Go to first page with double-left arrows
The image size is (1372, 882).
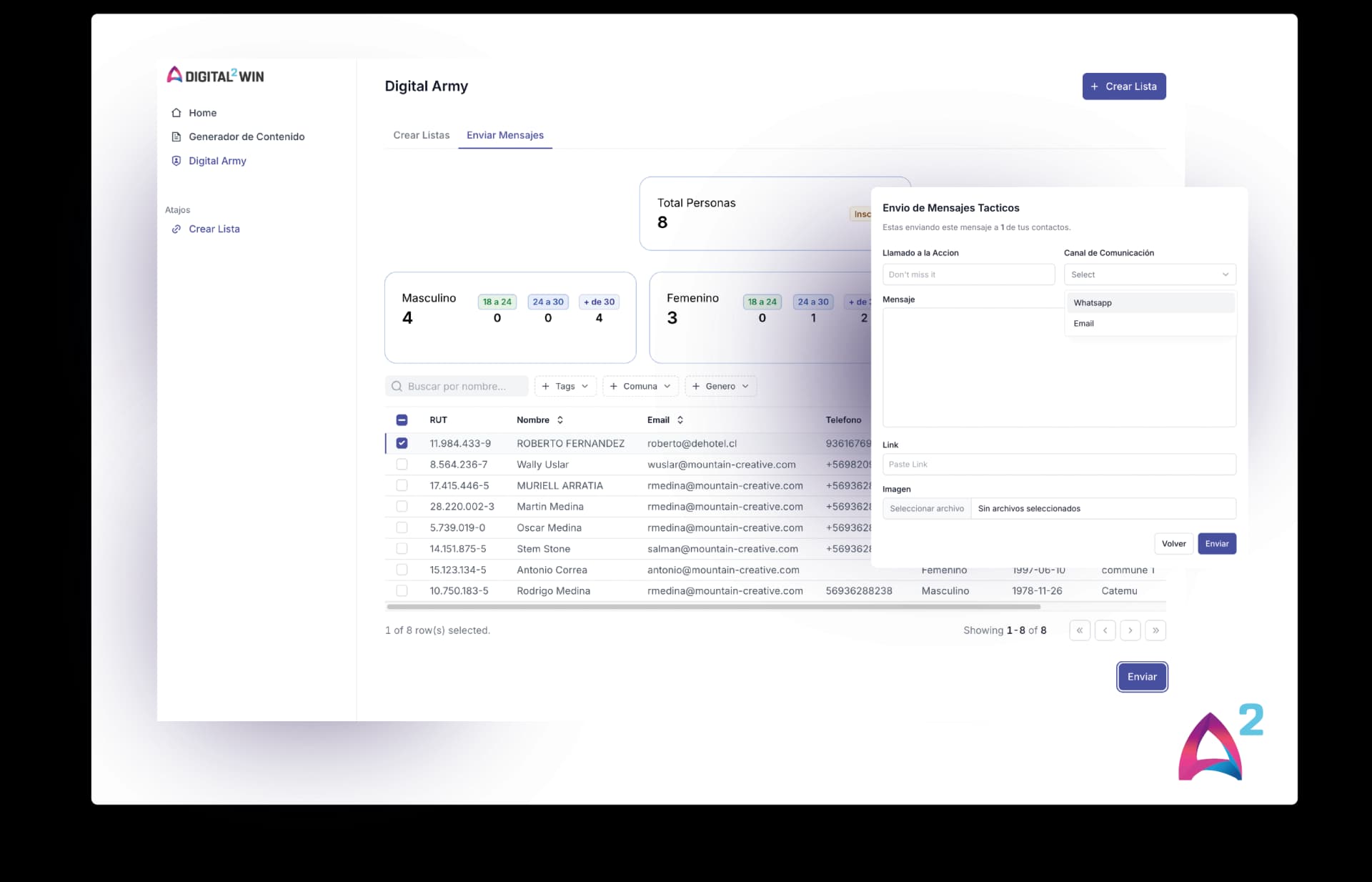(x=1079, y=630)
